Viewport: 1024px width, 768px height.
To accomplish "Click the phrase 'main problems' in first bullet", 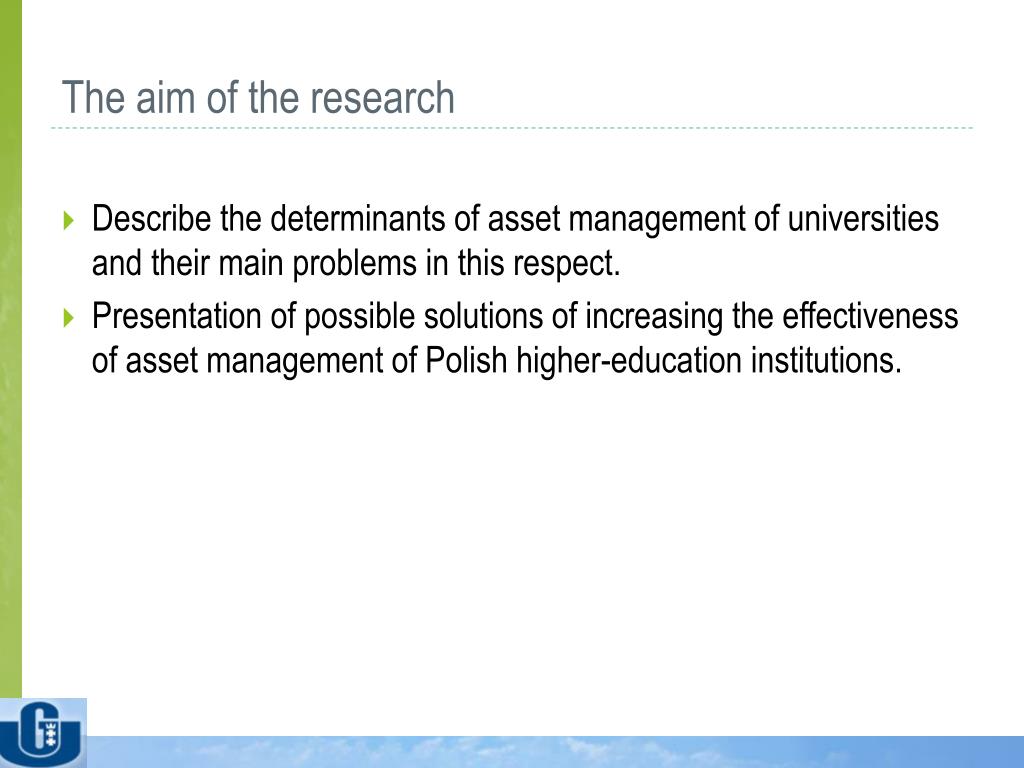I will [x=317, y=264].
